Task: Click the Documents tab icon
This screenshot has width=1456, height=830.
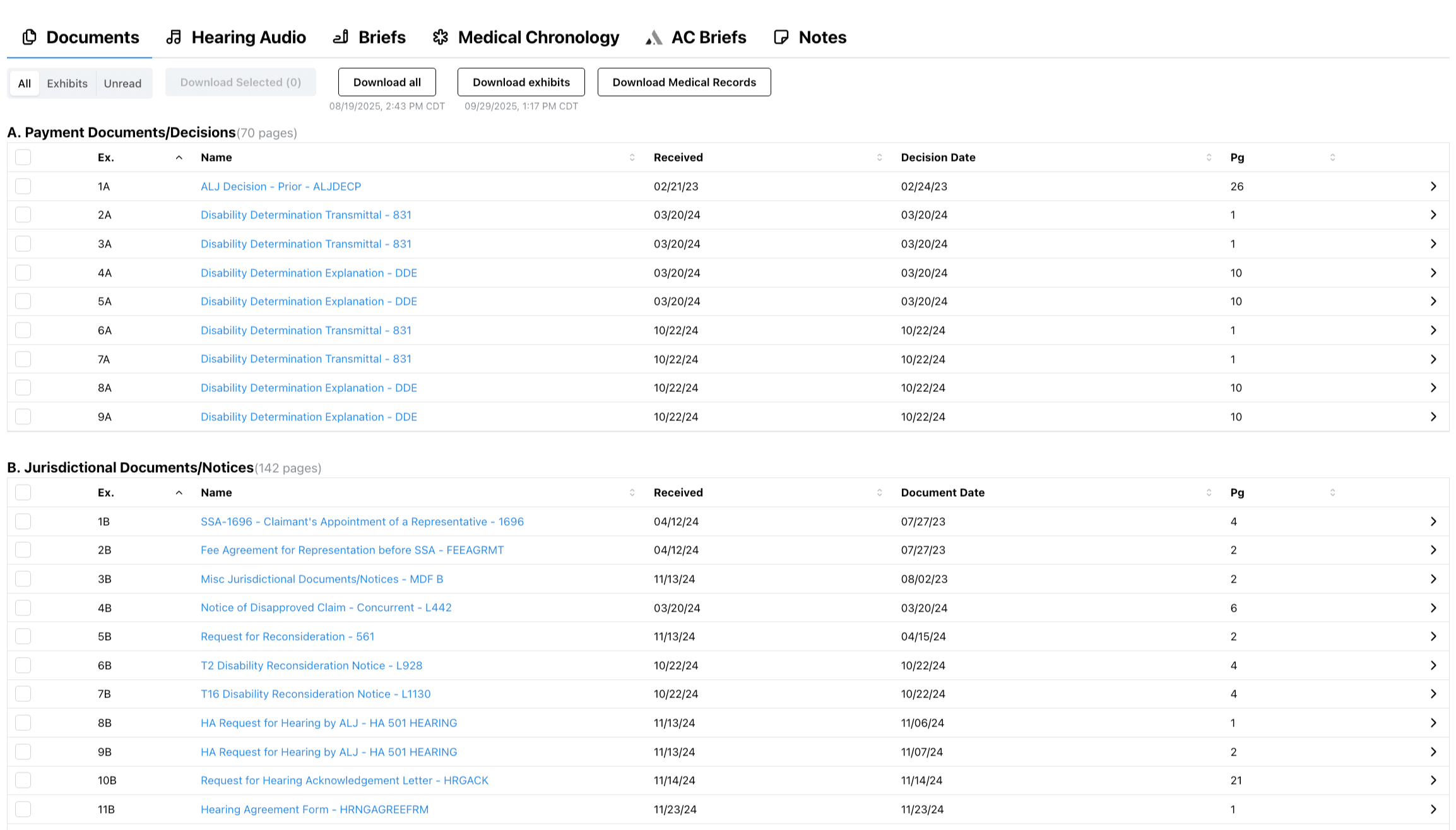Action: tap(29, 37)
